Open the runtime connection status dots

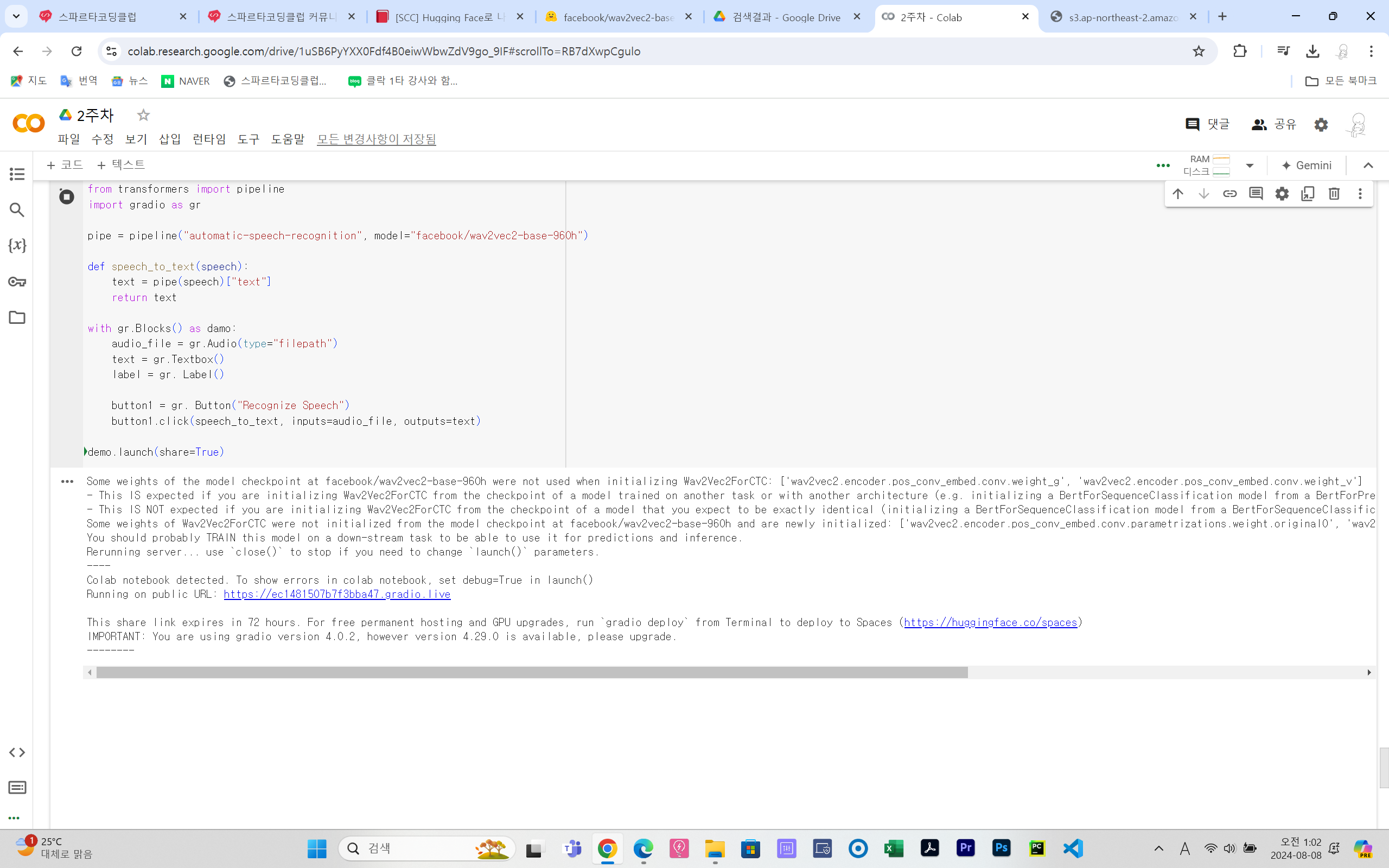tap(1163, 166)
